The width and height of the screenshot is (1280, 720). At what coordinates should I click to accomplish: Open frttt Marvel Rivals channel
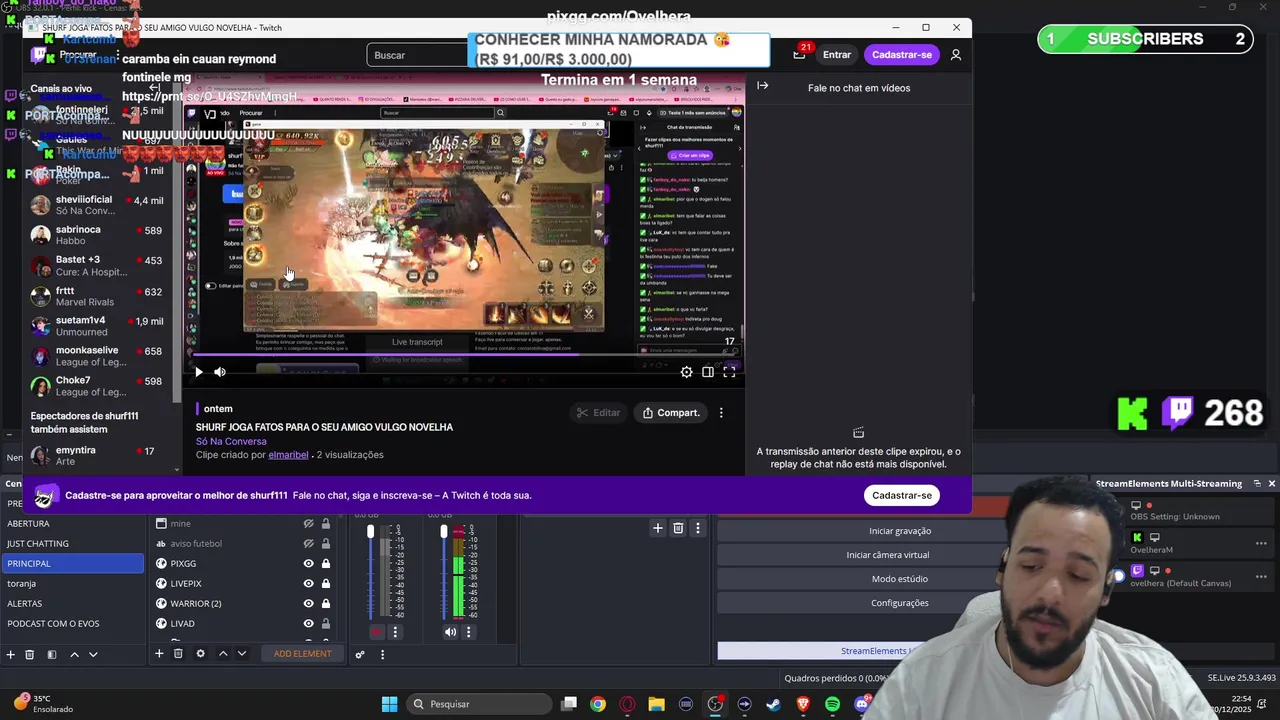coord(96,296)
